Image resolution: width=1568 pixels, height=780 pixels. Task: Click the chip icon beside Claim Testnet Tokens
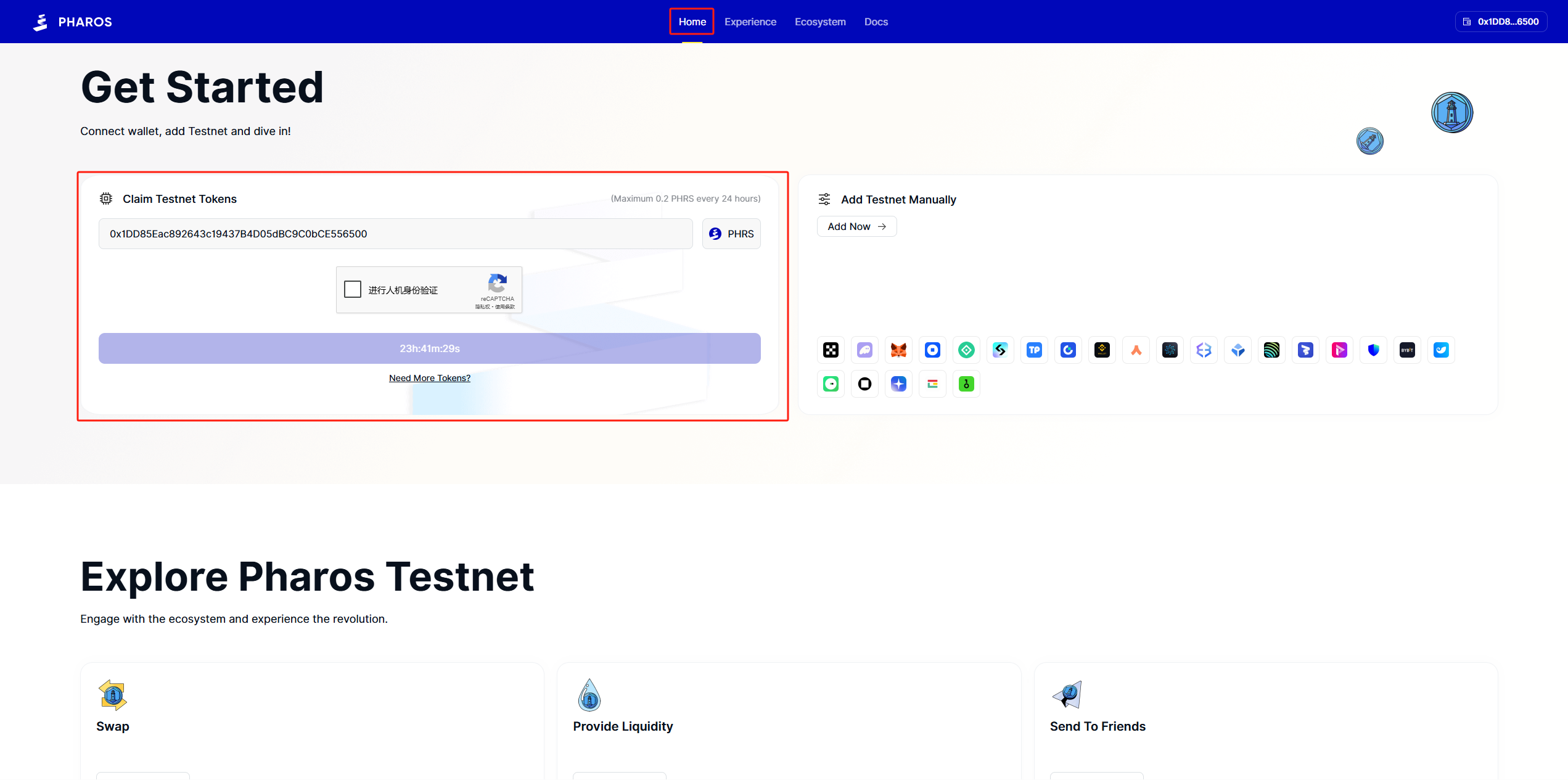[x=106, y=199]
